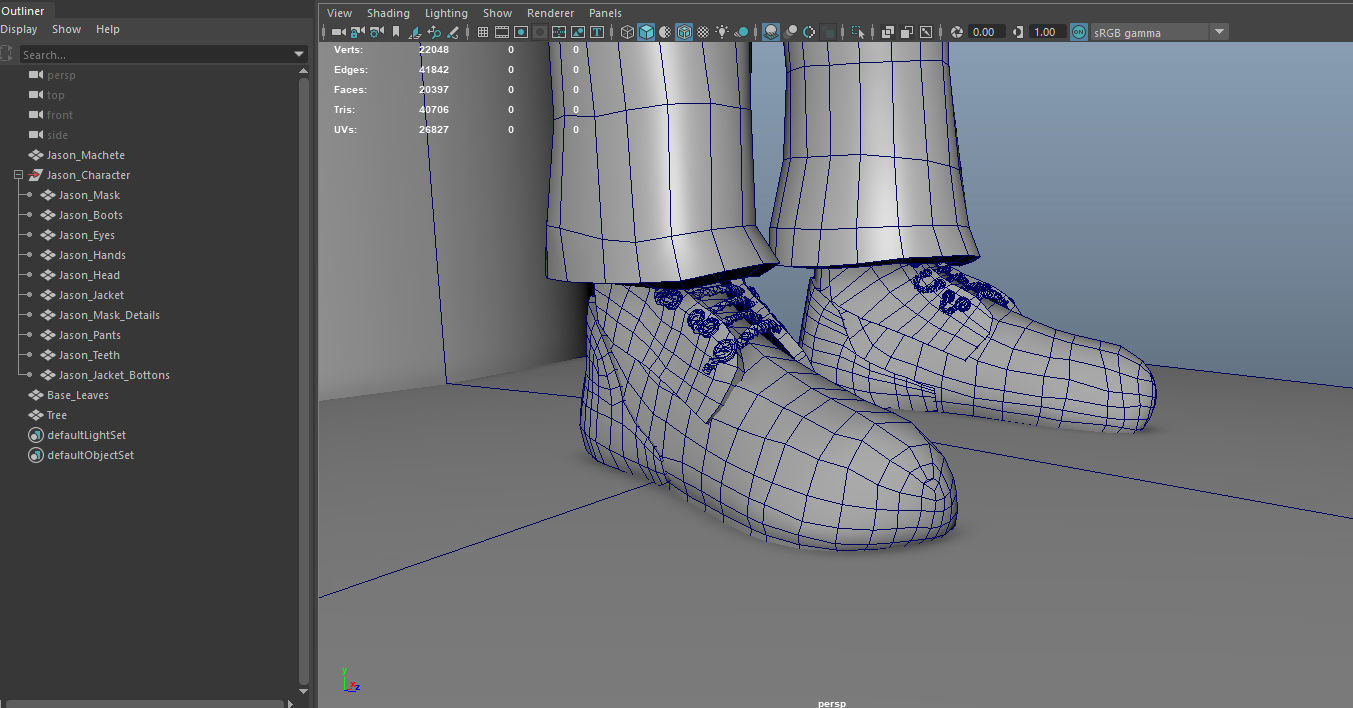Switch to Wireframe display icon
The height and width of the screenshot is (708, 1353).
[627, 32]
